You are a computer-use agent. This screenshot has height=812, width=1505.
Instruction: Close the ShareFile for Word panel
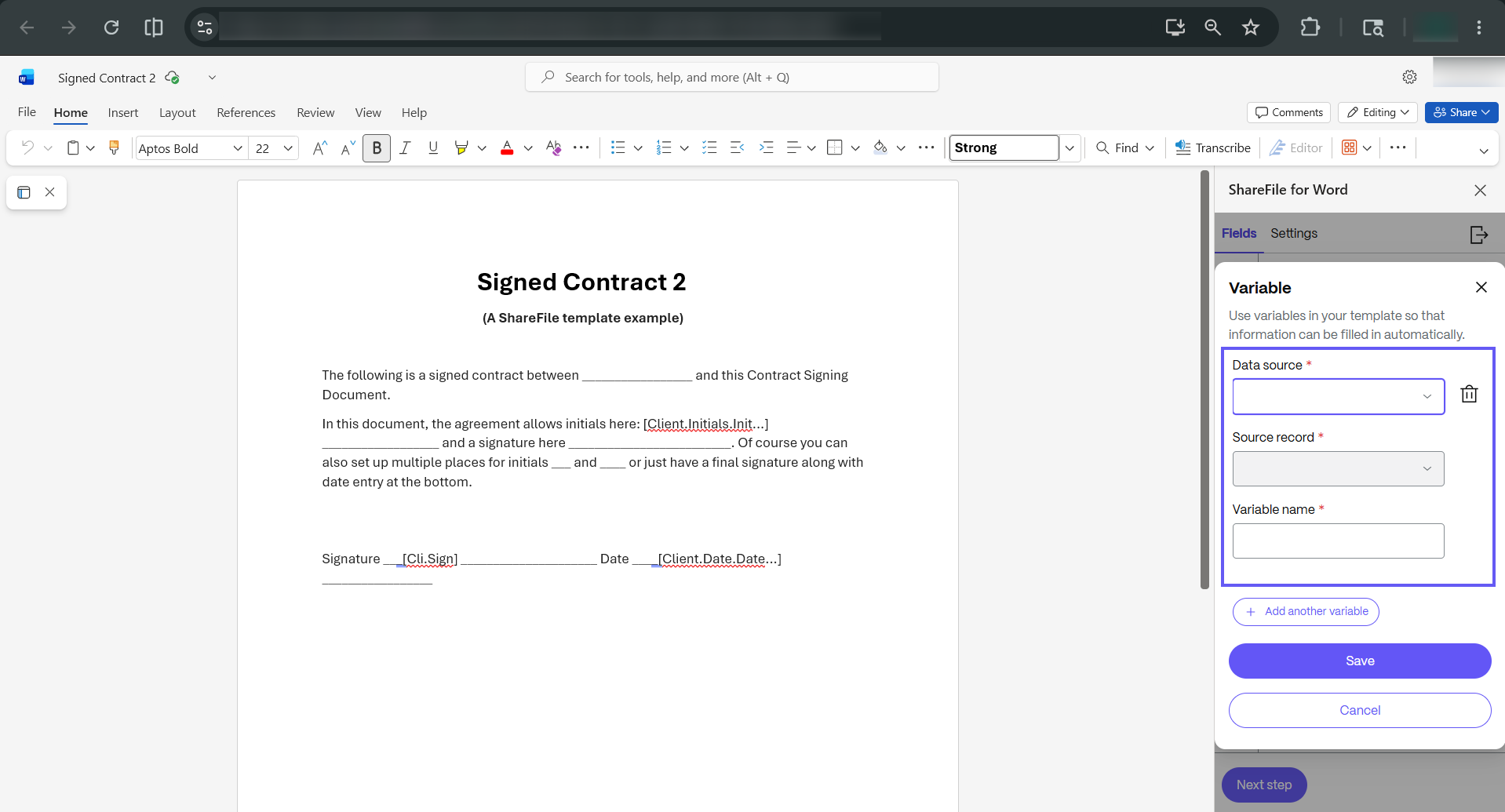[1480, 191]
